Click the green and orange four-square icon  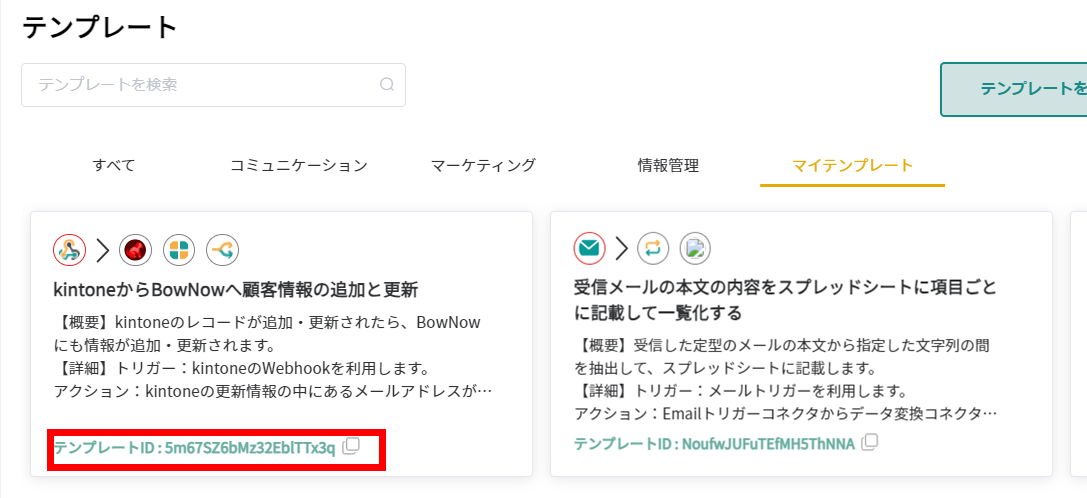click(179, 249)
